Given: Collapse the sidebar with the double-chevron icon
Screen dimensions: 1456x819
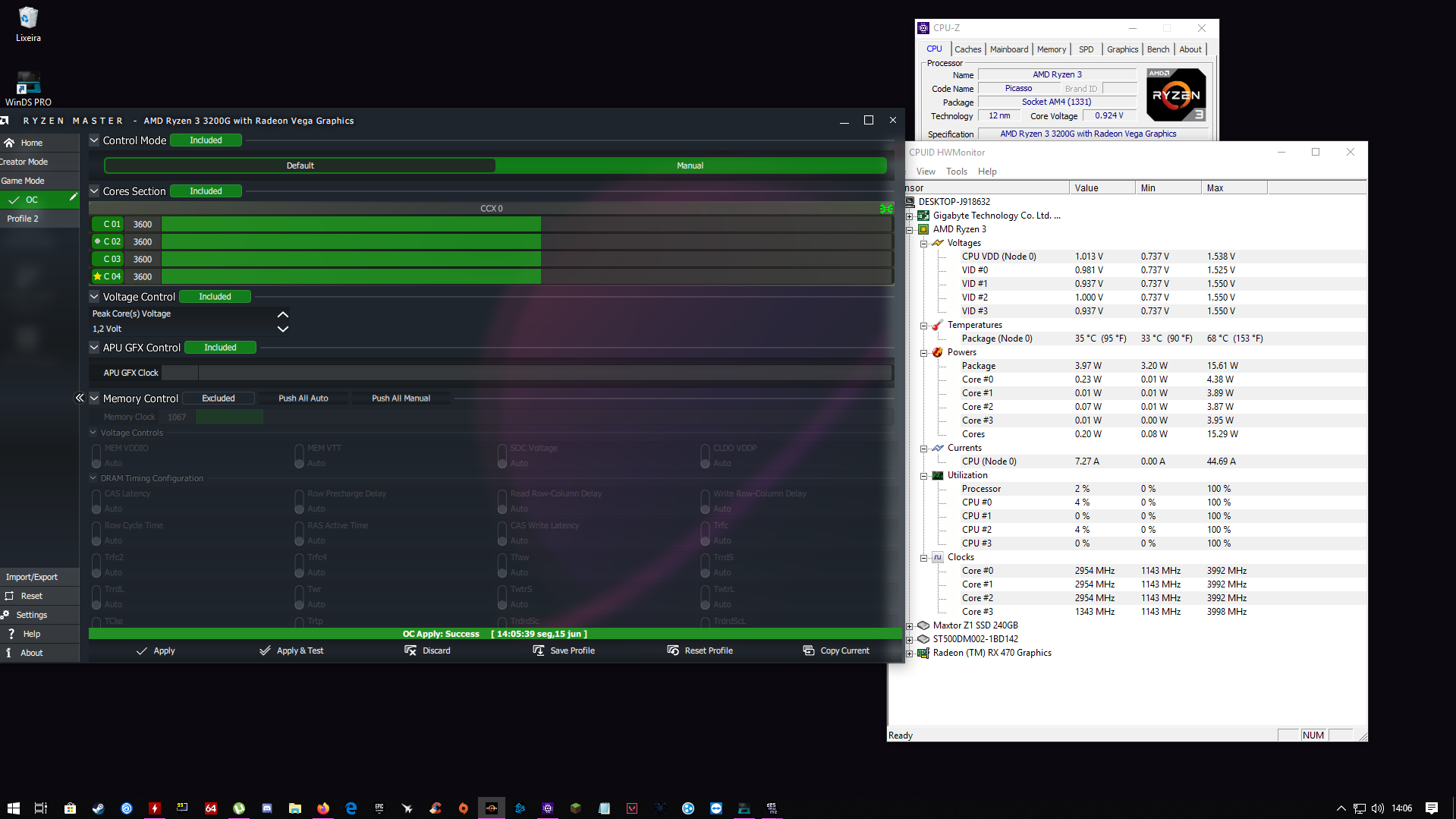Looking at the screenshot, I should pos(80,398).
